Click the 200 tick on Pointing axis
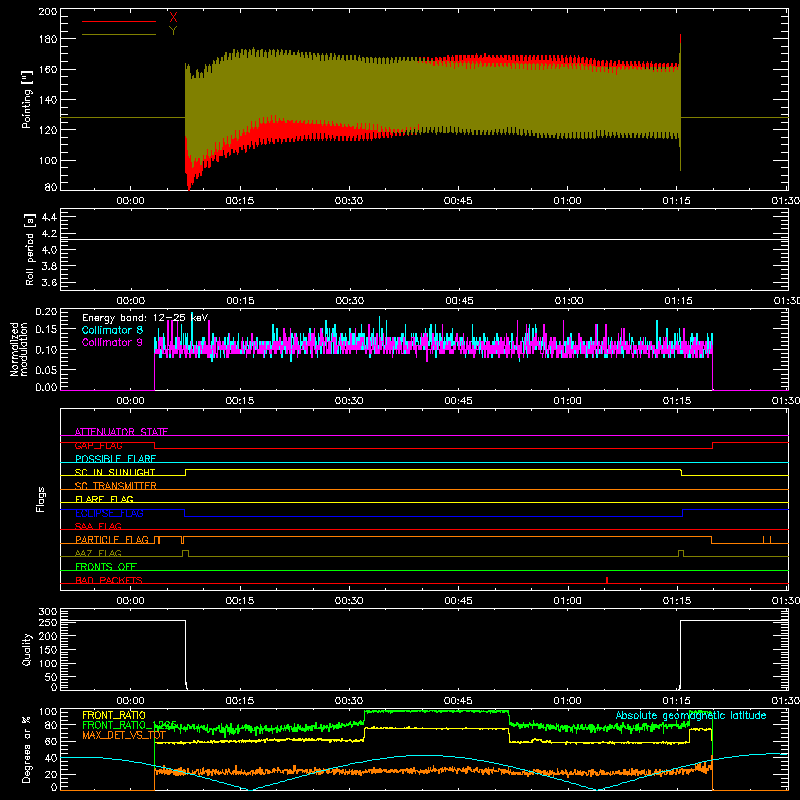The height and width of the screenshot is (800, 800). click(x=48, y=11)
